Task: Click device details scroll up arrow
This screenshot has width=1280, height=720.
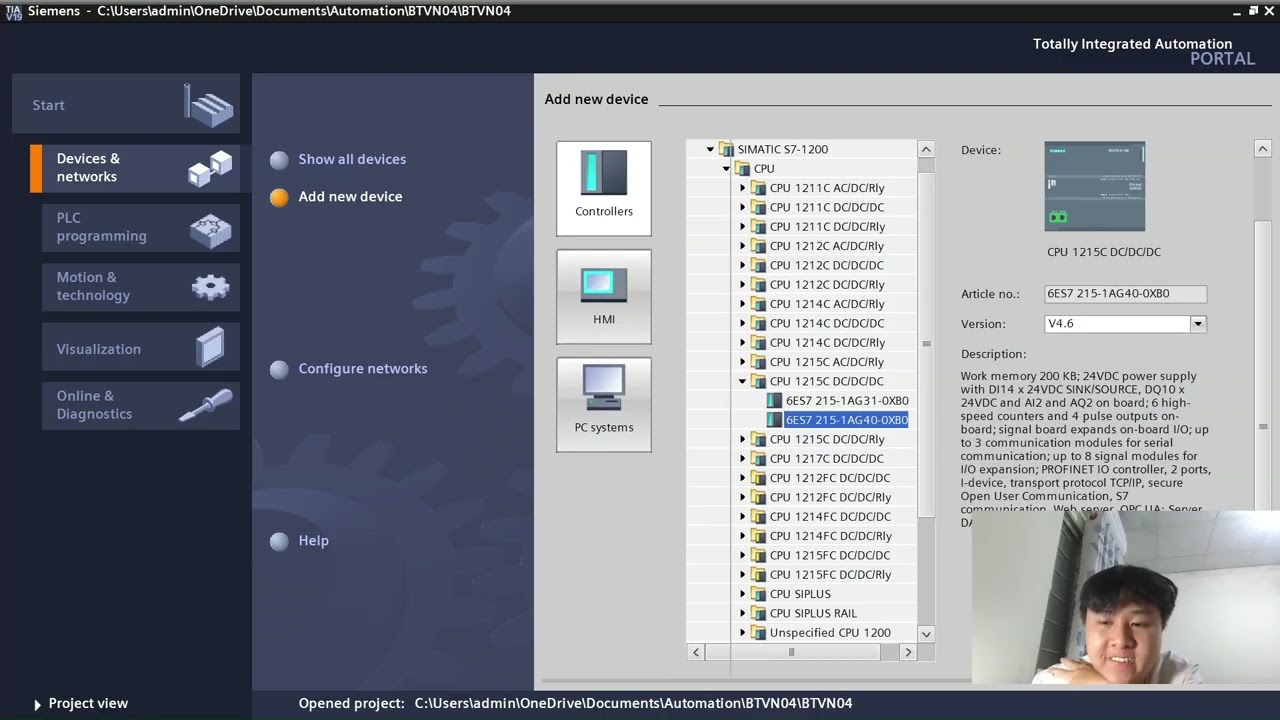Action: pos(1262,149)
